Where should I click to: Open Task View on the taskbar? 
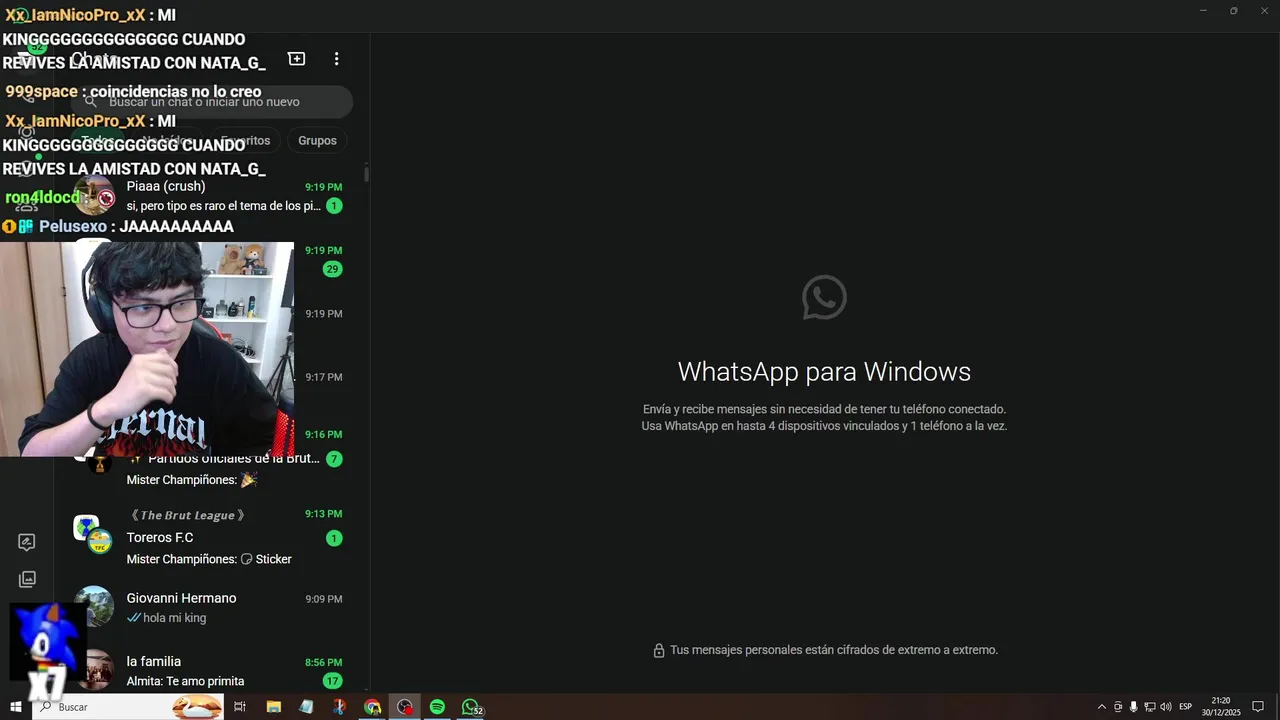click(240, 707)
